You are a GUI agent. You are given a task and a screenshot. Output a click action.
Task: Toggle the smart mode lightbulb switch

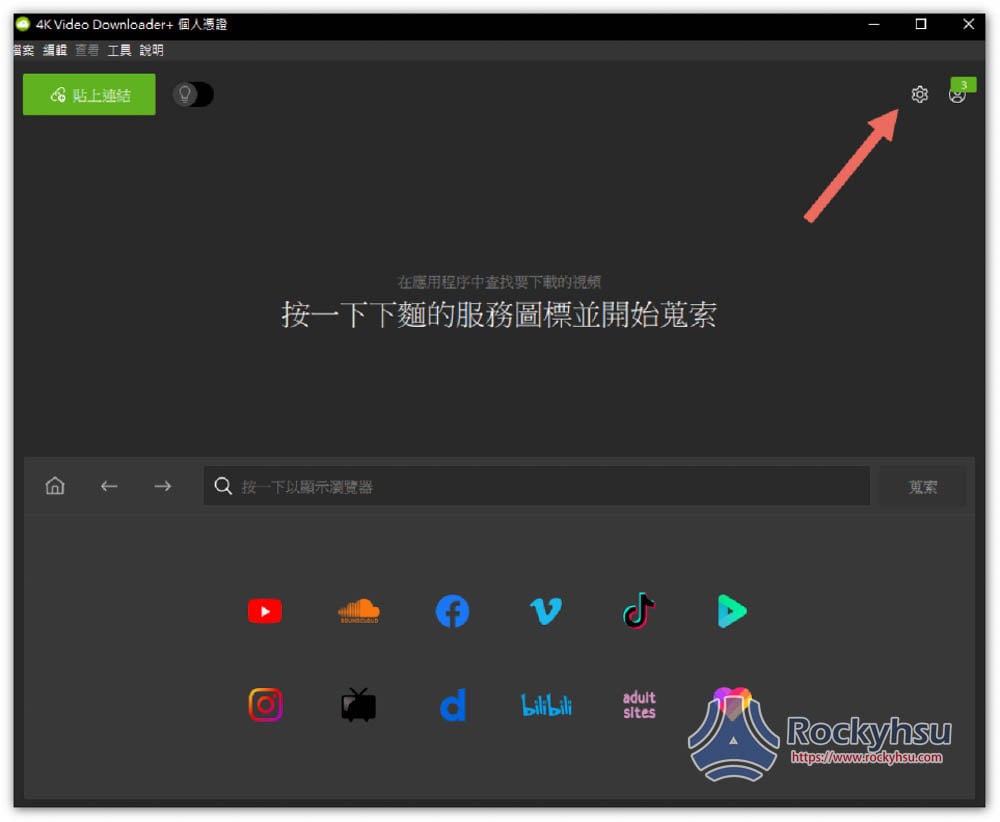[193, 94]
